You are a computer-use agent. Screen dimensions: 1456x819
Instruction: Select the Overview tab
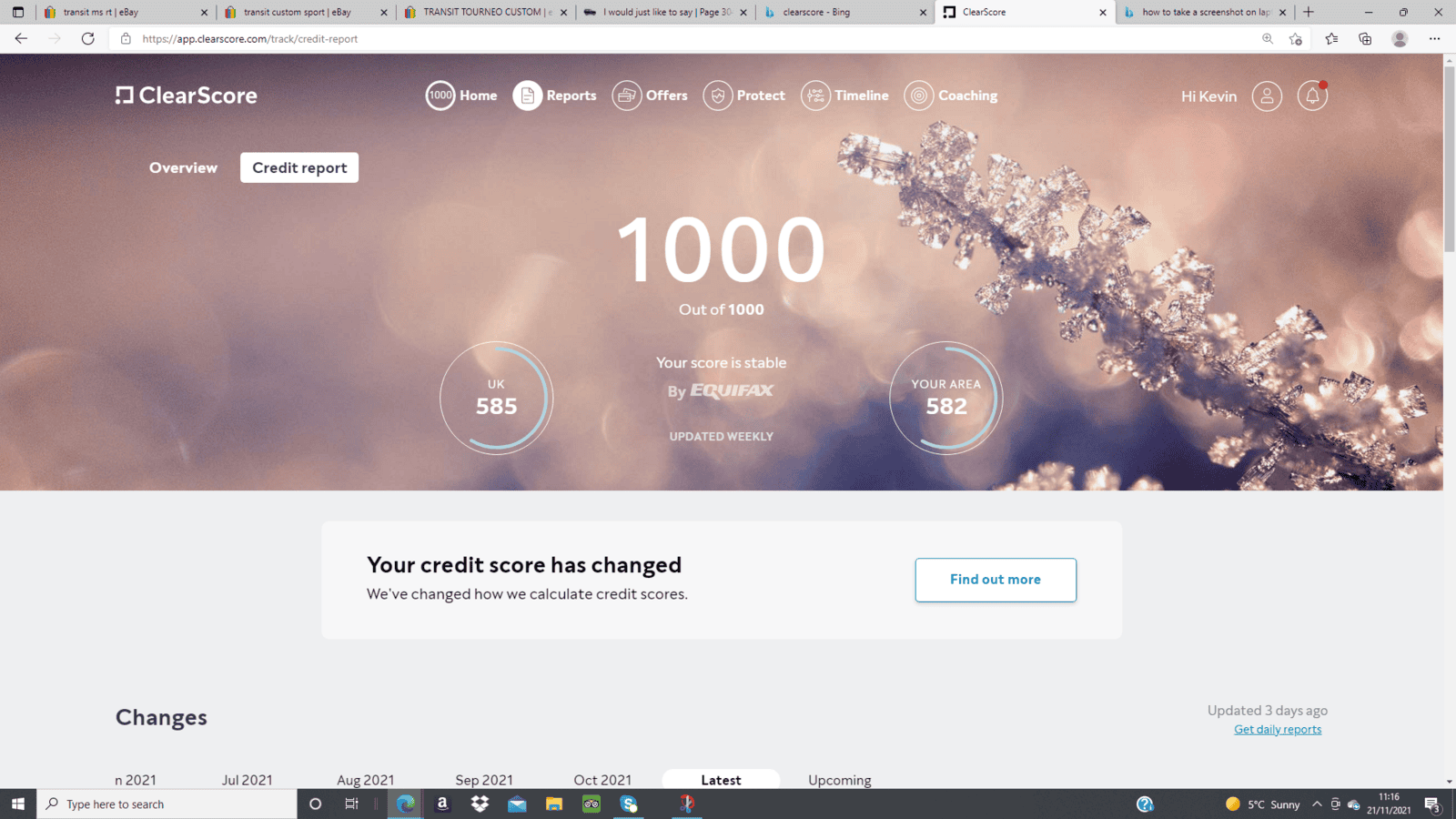tap(183, 167)
